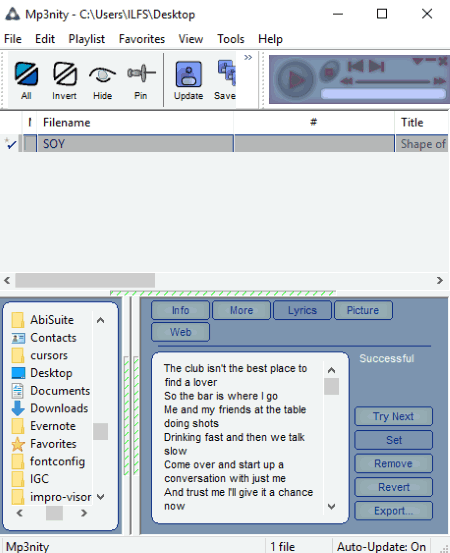The image size is (450, 553).
Task: Open the Help menu
Action: point(270,39)
